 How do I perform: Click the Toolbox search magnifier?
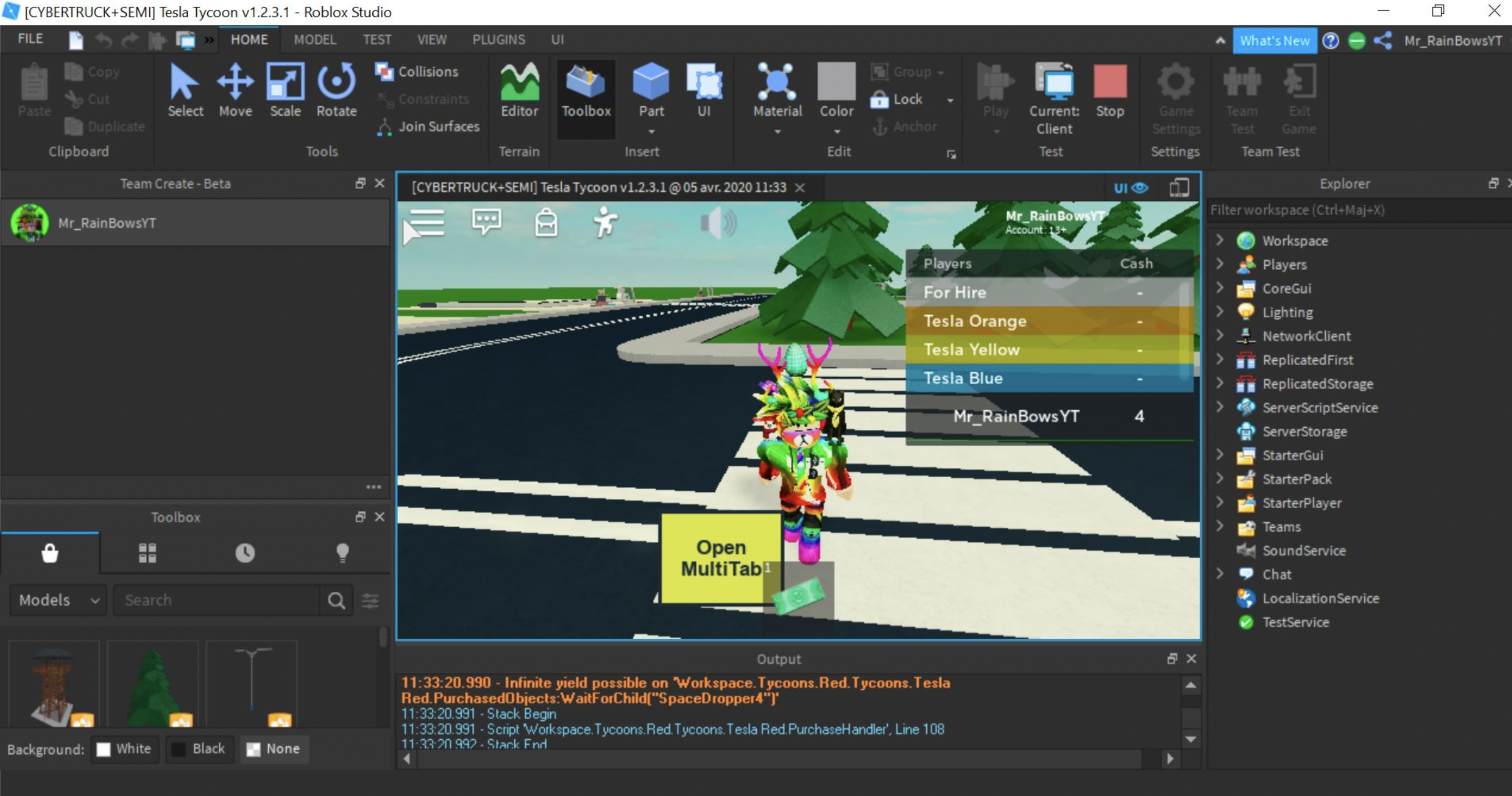pos(337,600)
